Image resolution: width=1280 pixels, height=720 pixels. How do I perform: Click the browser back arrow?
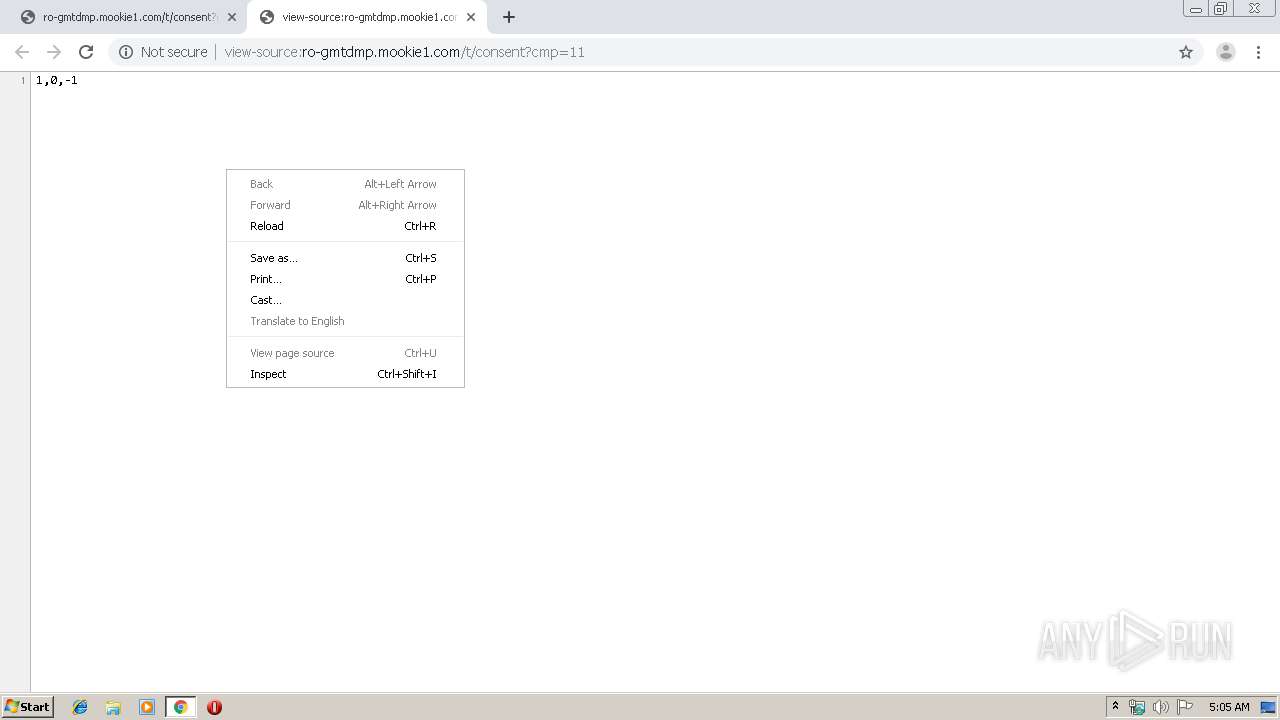(x=22, y=52)
